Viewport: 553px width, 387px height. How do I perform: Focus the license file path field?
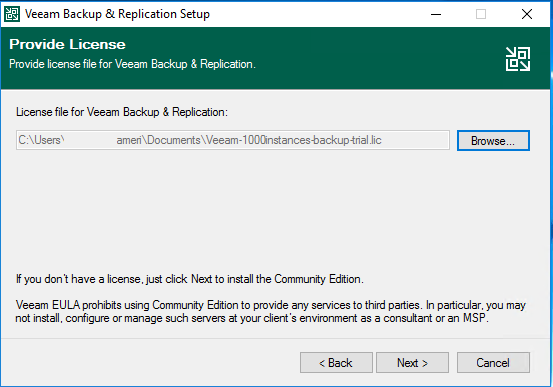233,140
